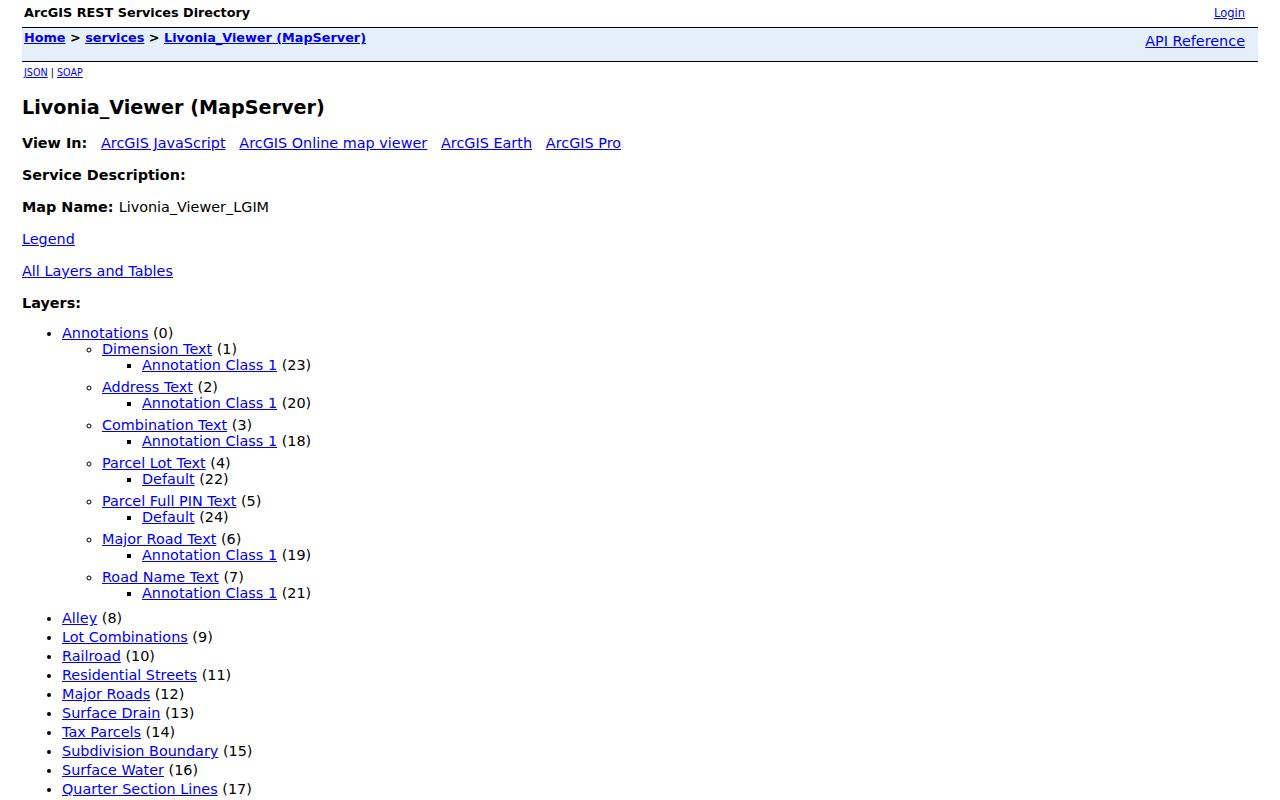1280x800 pixels.
Task: Open the Alley layer
Action: (x=79, y=618)
